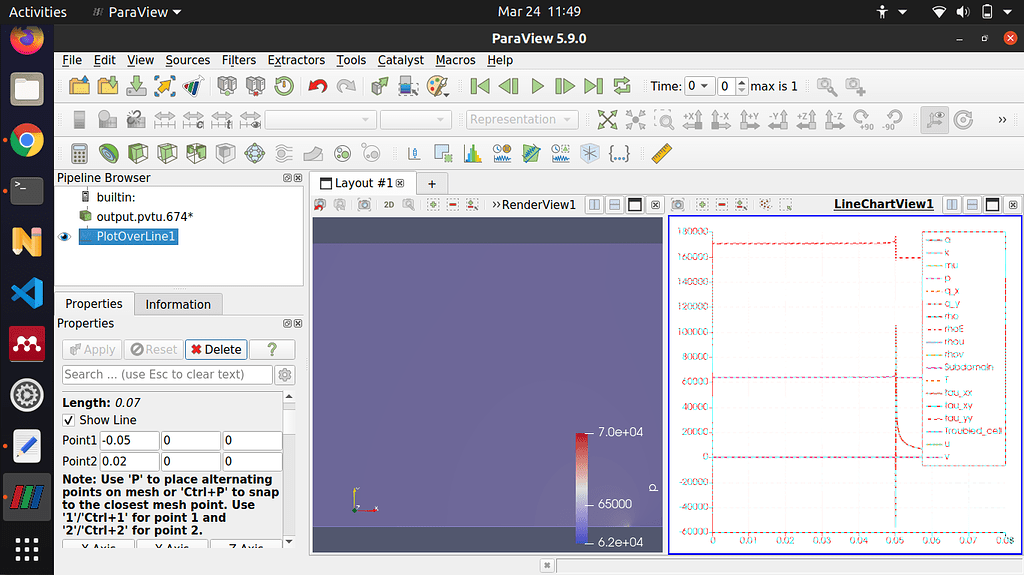
Task: Click the Histogram filter icon
Action: click(472, 154)
